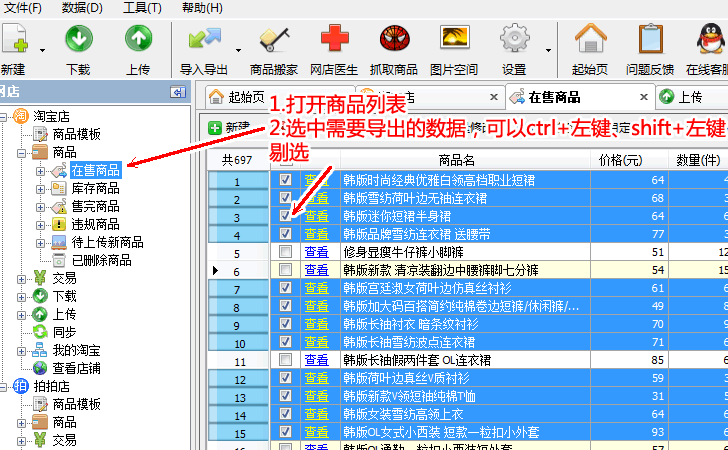Uncheck the checkbox in row 2
Image resolution: width=728 pixels, height=450 pixels.
click(x=285, y=197)
